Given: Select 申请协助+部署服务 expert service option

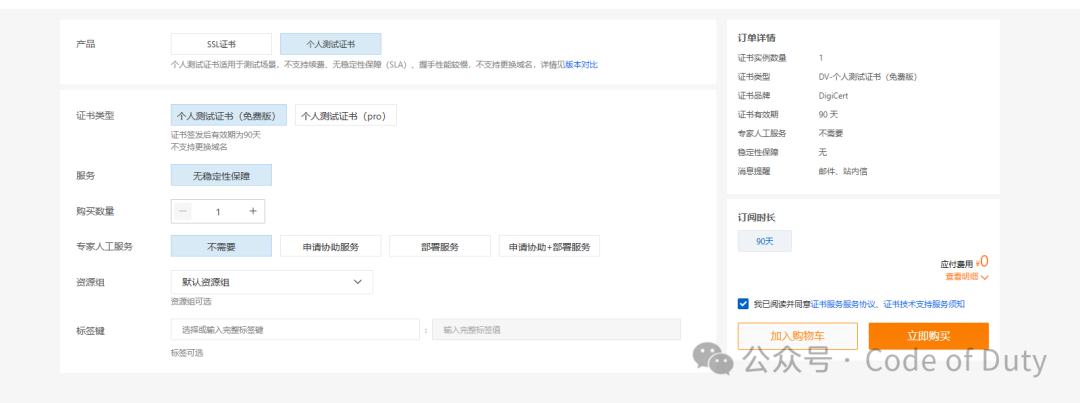Looking at the screenshot, I should tap(549, 246).
